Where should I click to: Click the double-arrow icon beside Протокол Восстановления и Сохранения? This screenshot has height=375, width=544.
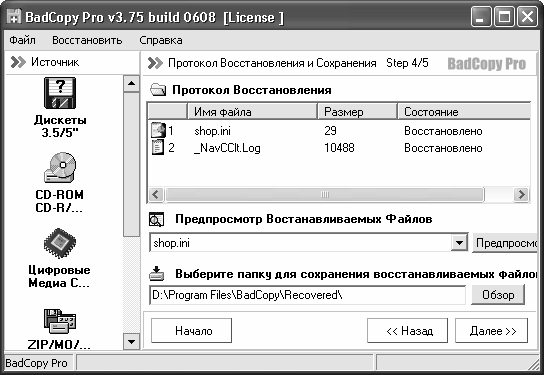click(155, 63)
